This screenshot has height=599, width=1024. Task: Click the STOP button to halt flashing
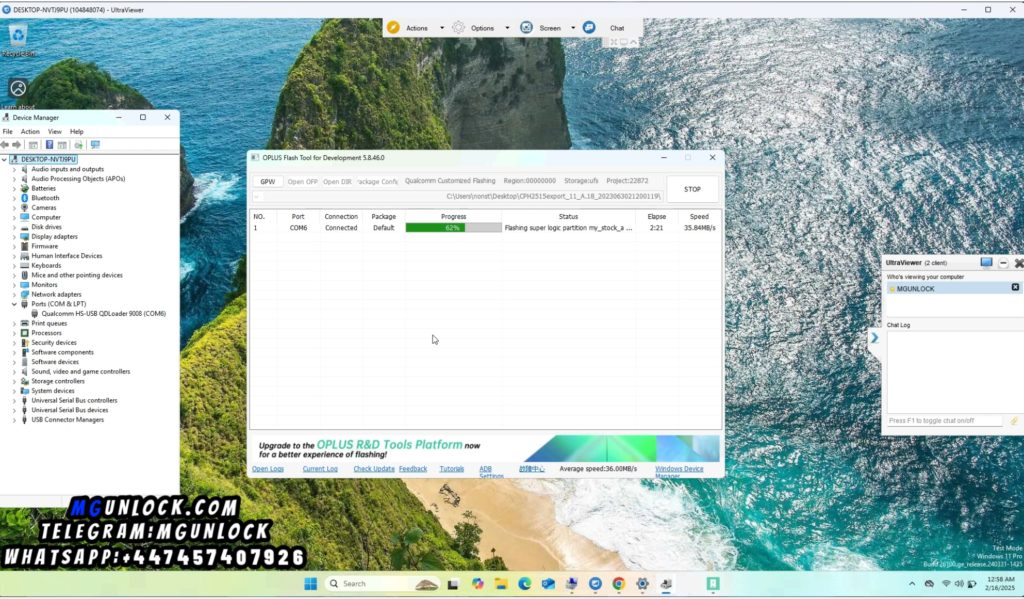[692, 189]
